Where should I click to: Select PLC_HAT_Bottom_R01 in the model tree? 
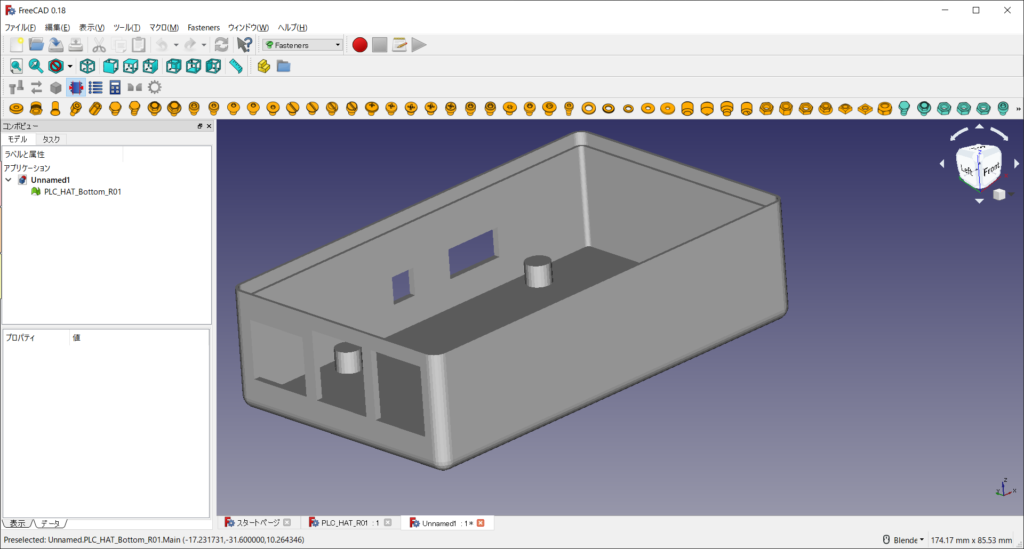(82, 192)
